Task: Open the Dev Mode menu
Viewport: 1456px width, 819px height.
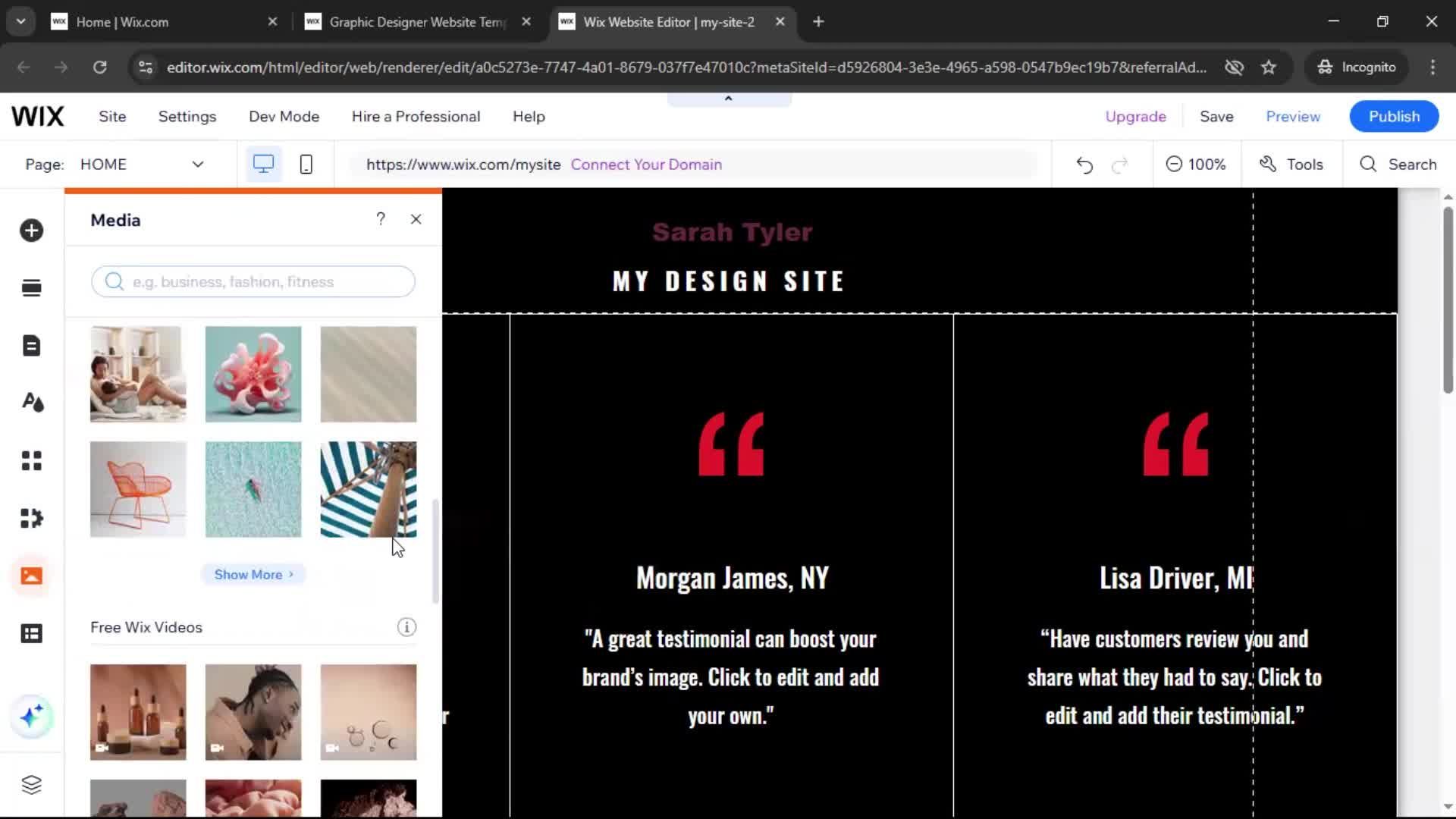Action: pos(284,117)
